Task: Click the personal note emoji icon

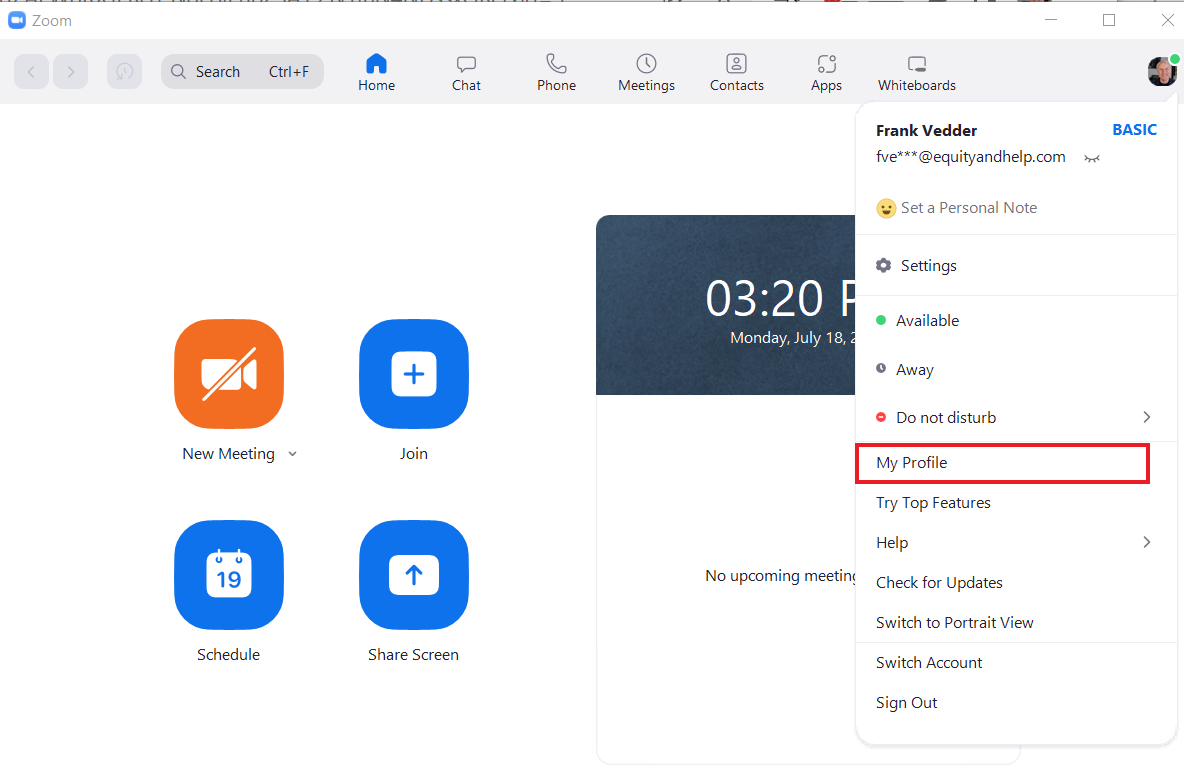Action: pos(886,208)
